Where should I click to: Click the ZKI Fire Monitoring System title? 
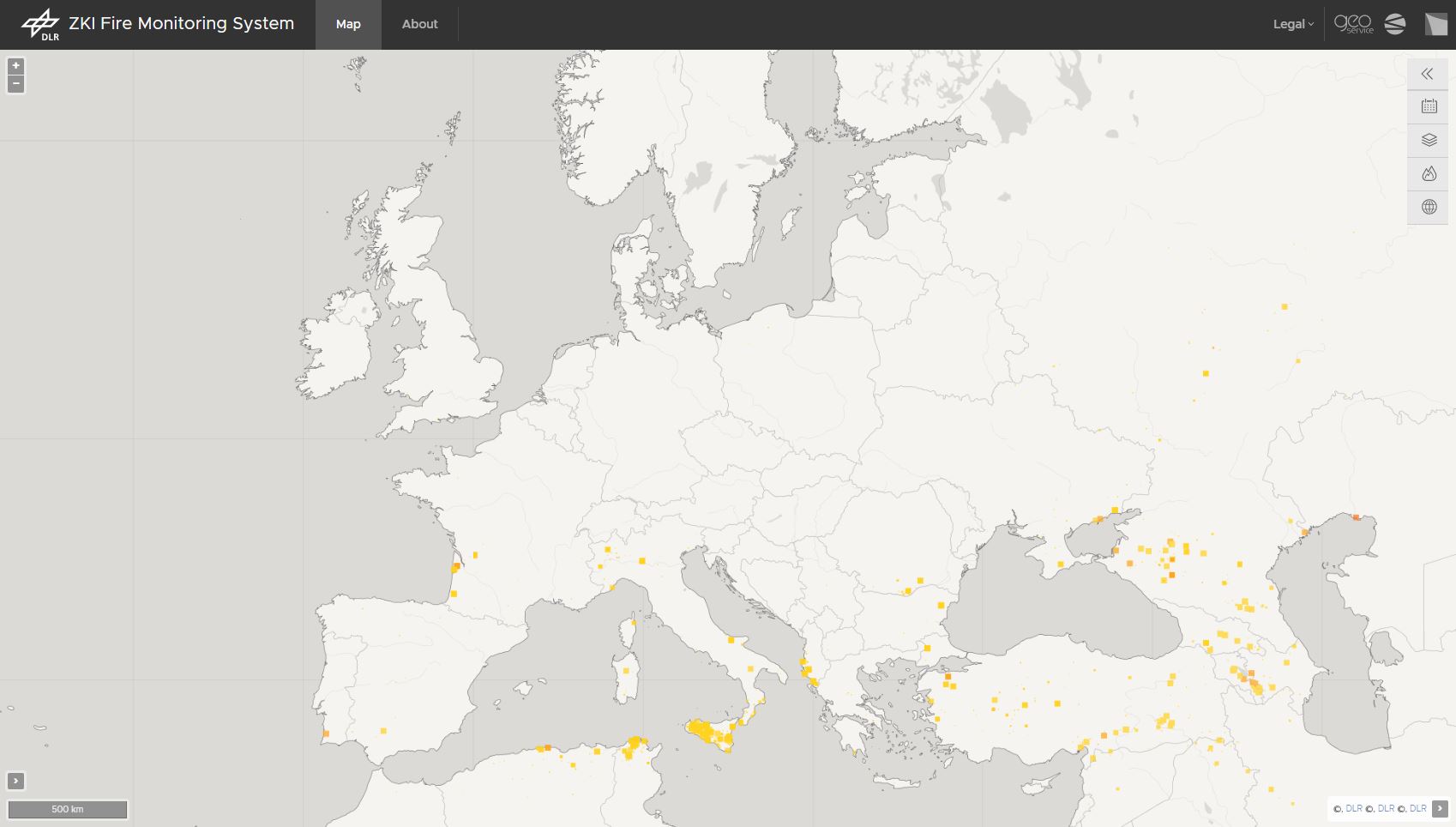coord(181,24)
